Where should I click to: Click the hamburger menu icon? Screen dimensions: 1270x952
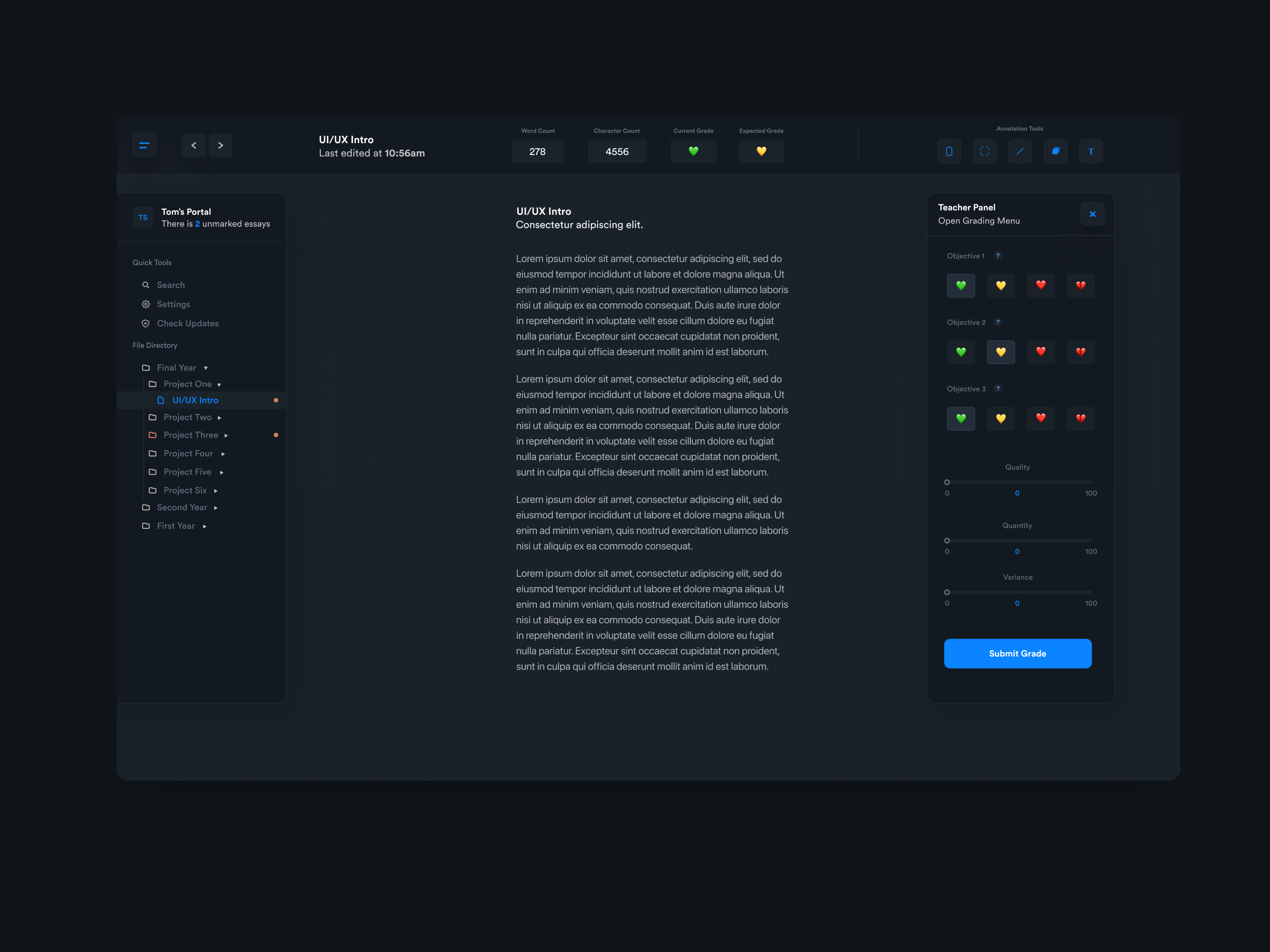pyautogui.click(x=144, y=145)
